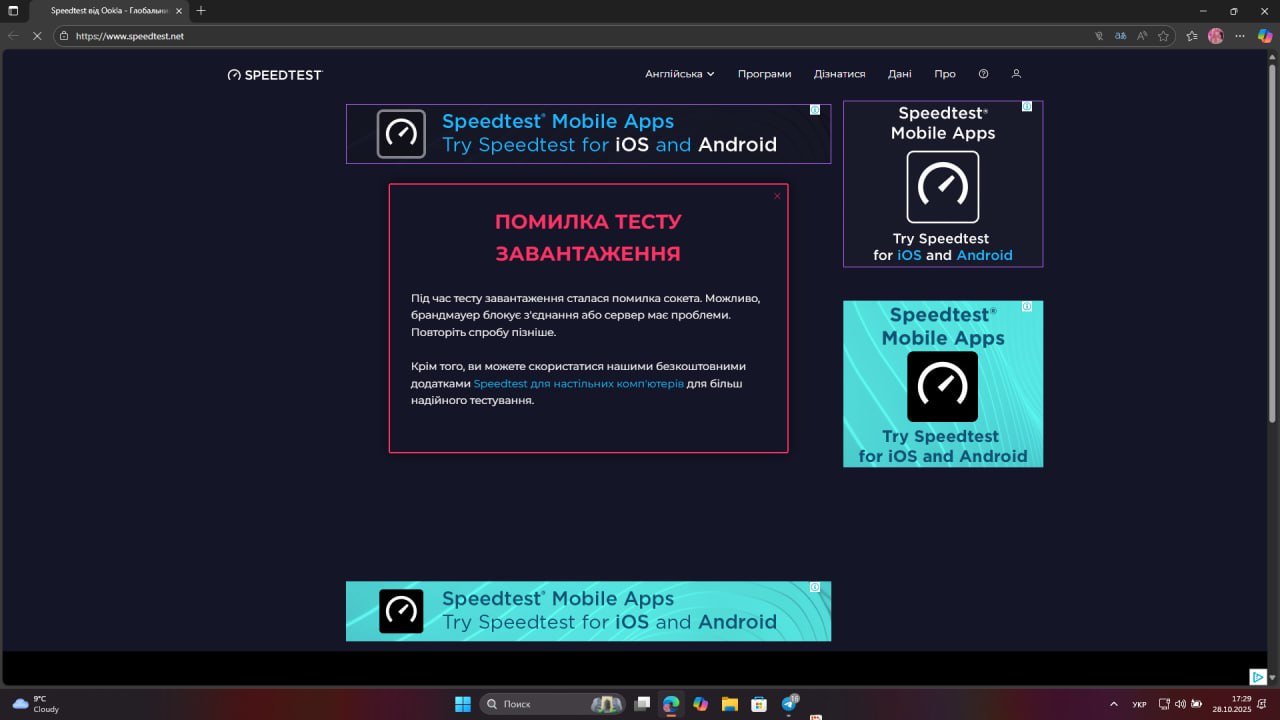Click the AdChoices icon at page bottom right

[1259, 677]
